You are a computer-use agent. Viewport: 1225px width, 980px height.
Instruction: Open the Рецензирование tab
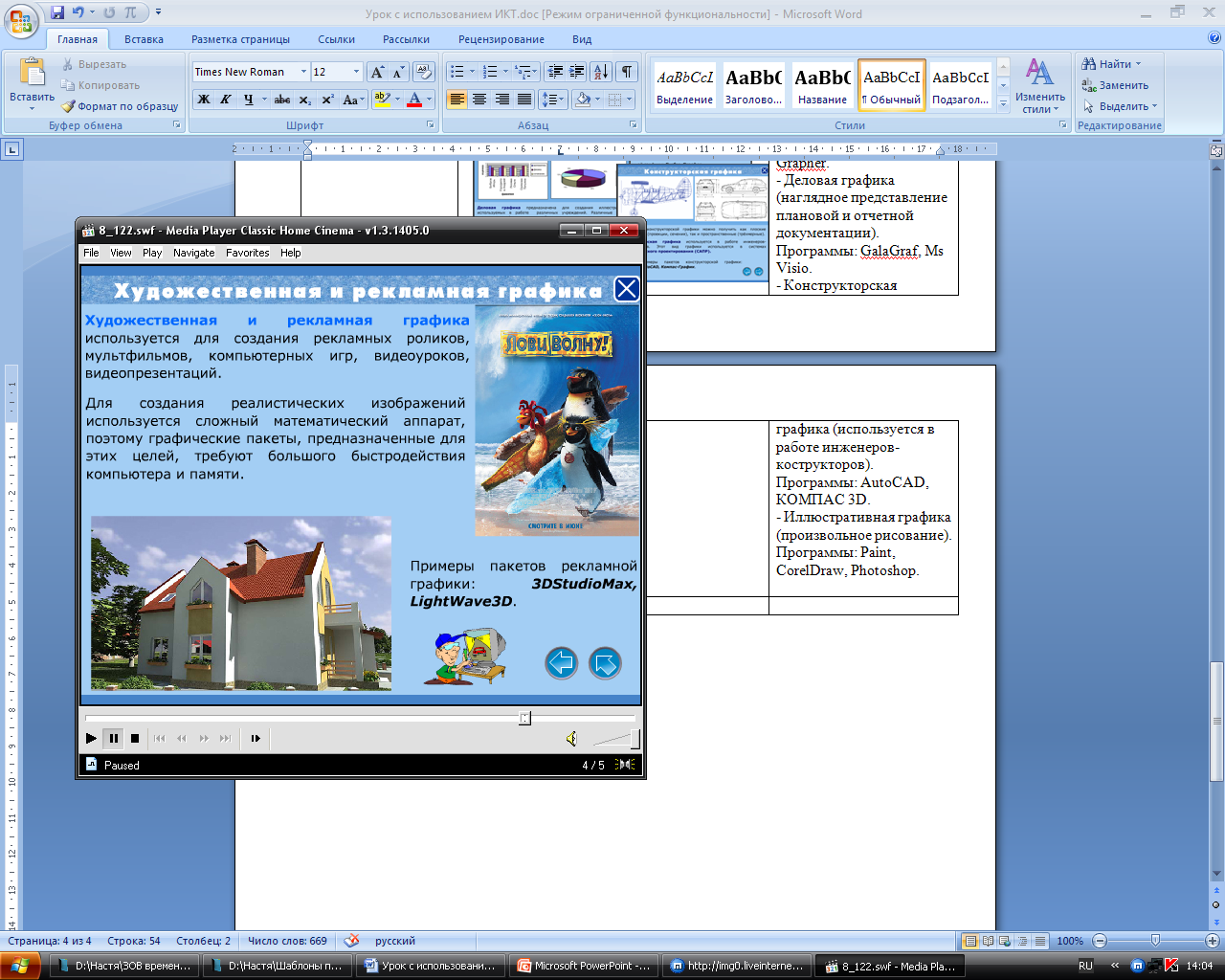[501, 39]
